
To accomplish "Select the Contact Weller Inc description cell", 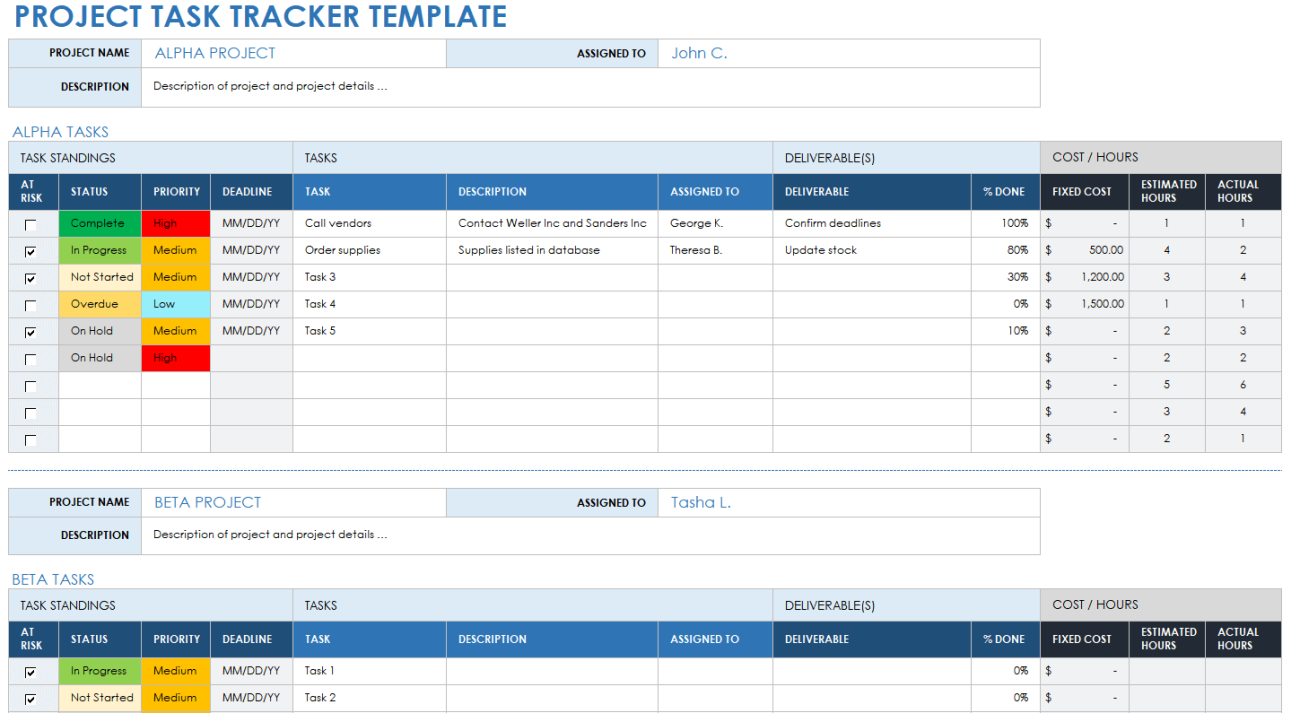I will click(x=552, y=224).
